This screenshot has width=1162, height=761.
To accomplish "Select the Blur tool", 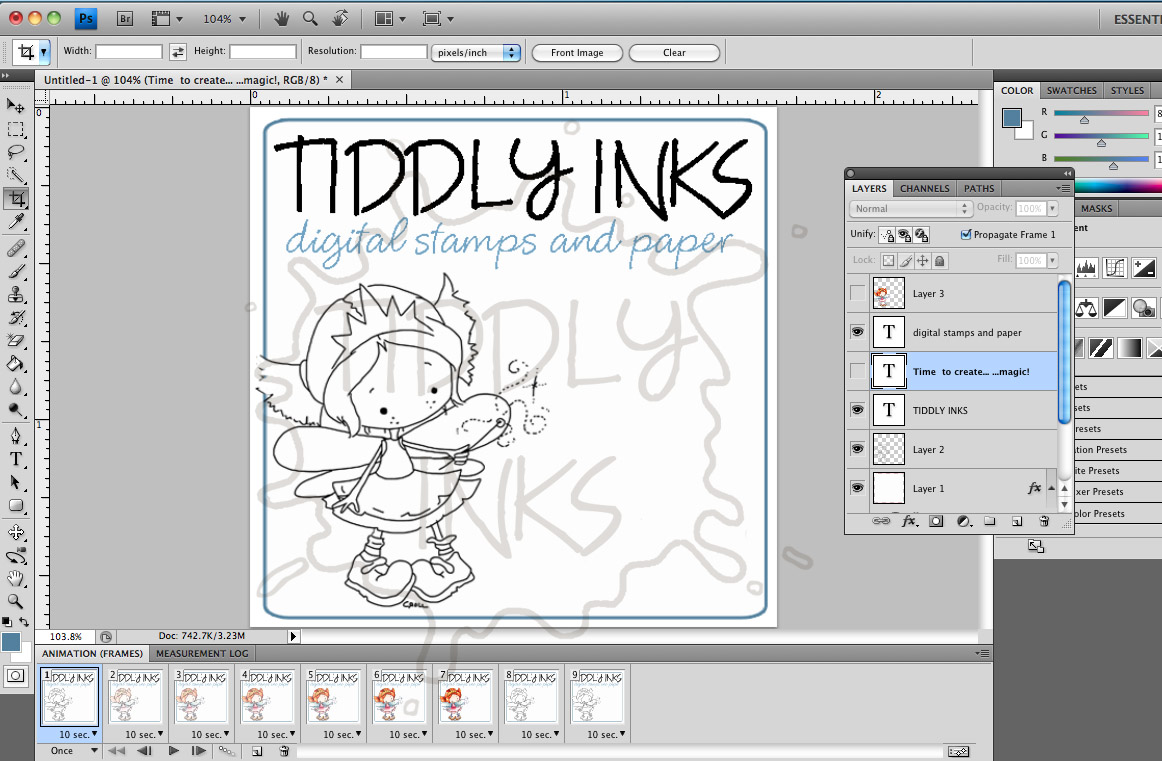I will [16, 387].
